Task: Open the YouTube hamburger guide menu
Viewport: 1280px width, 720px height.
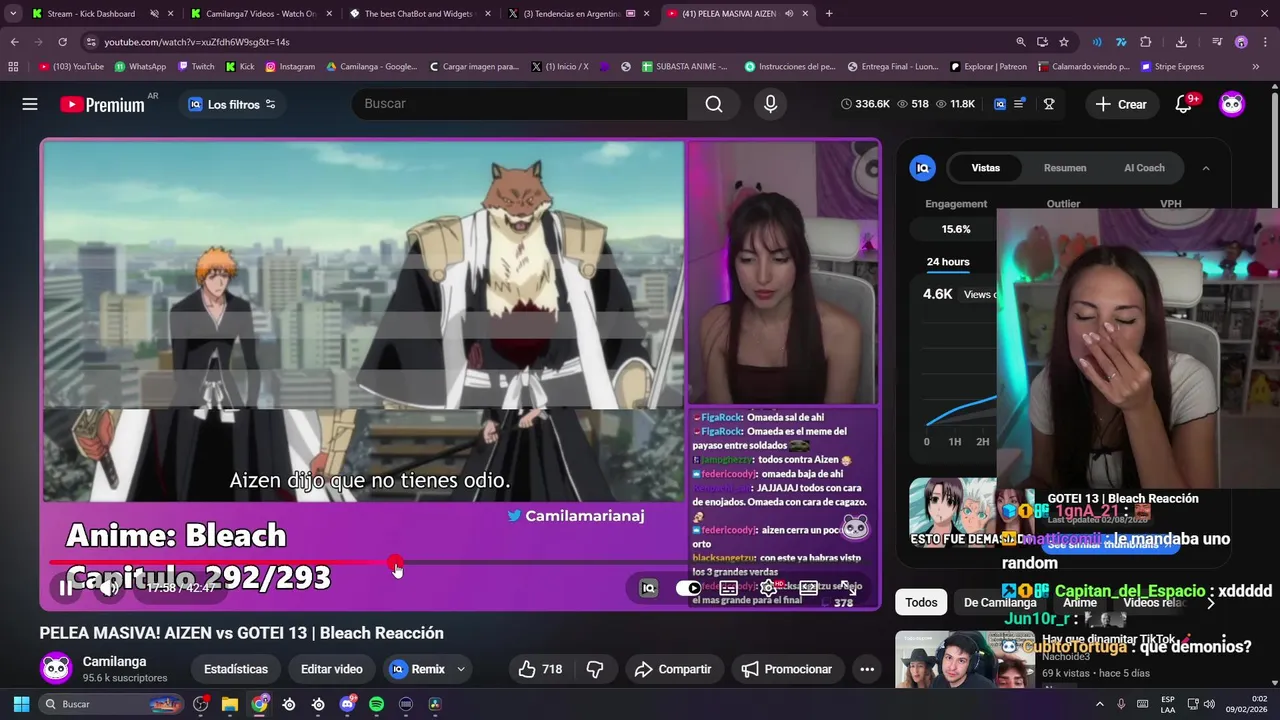Action: 30,104
